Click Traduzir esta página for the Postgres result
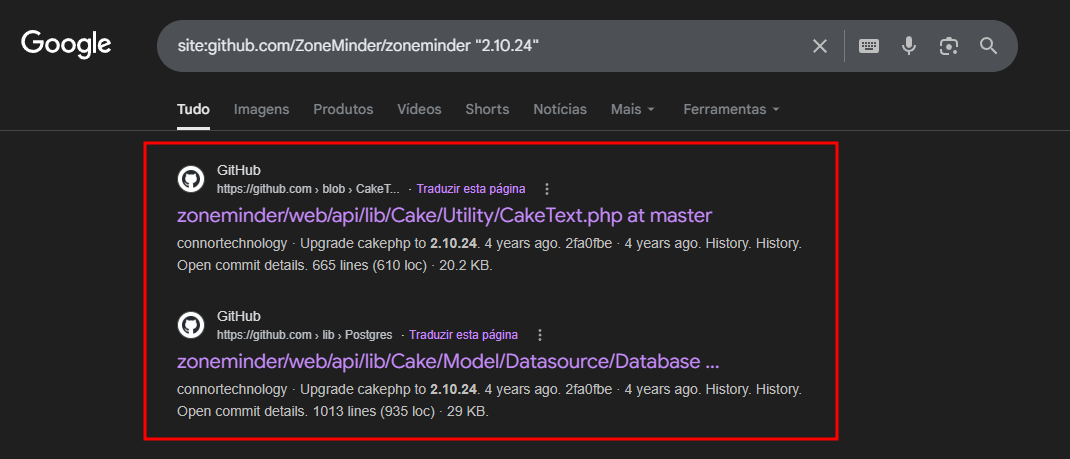 tap(463, 335)
